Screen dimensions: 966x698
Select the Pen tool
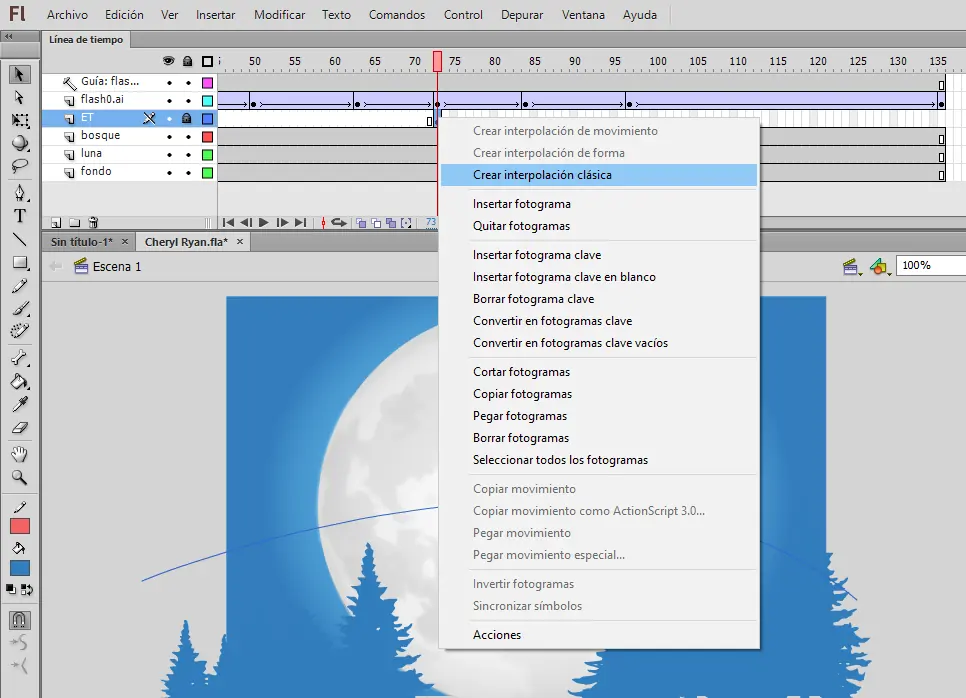pos(20,193)
